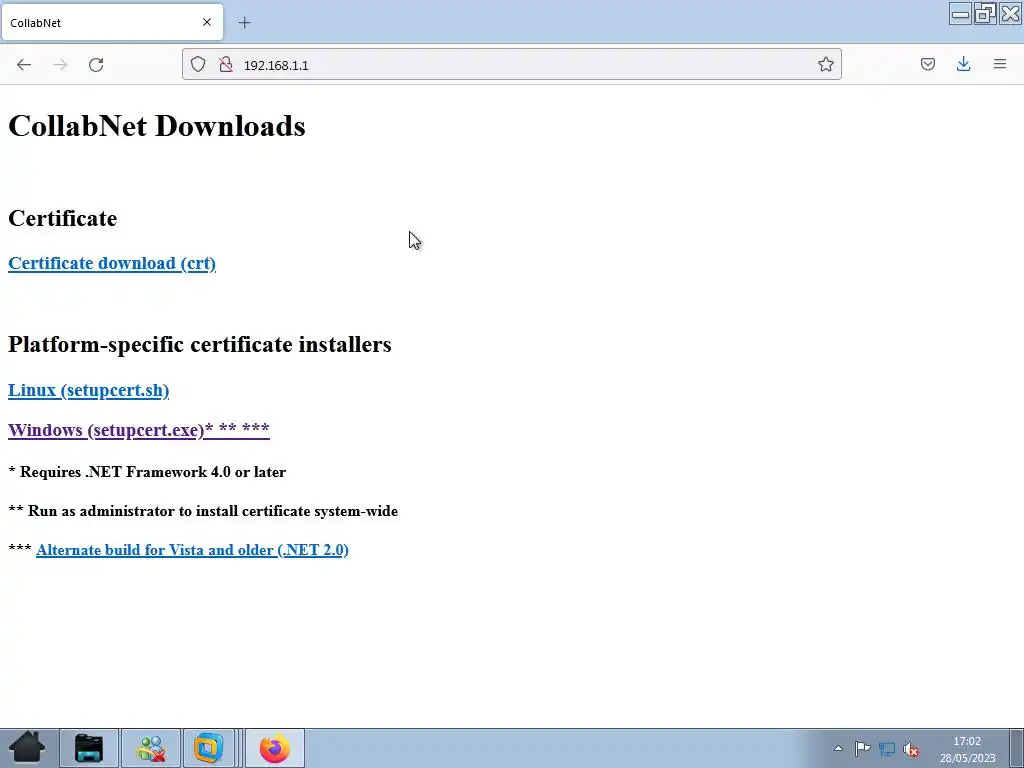Download the certificate (crt) link
Viewport: 1024px width, 768px height.
point(112,263)
